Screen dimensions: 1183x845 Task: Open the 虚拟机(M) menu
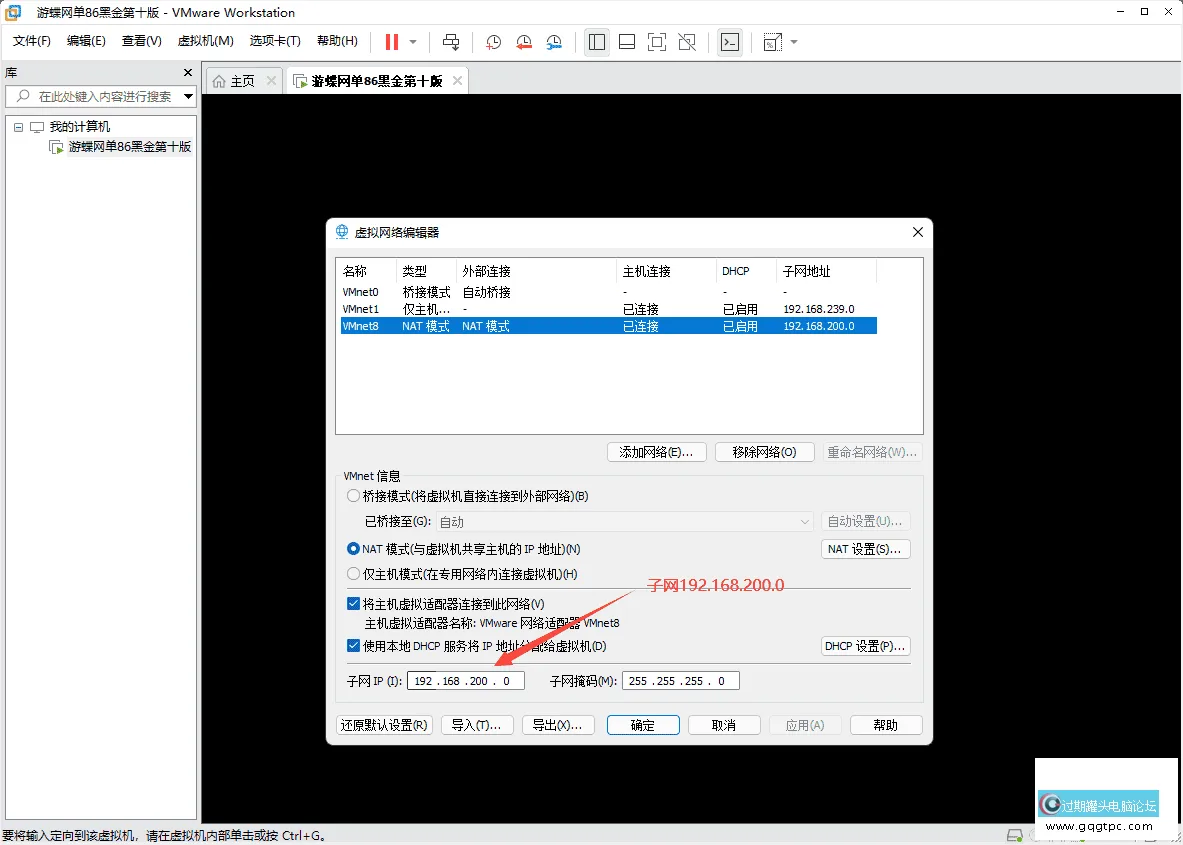(x=205, y=41)
